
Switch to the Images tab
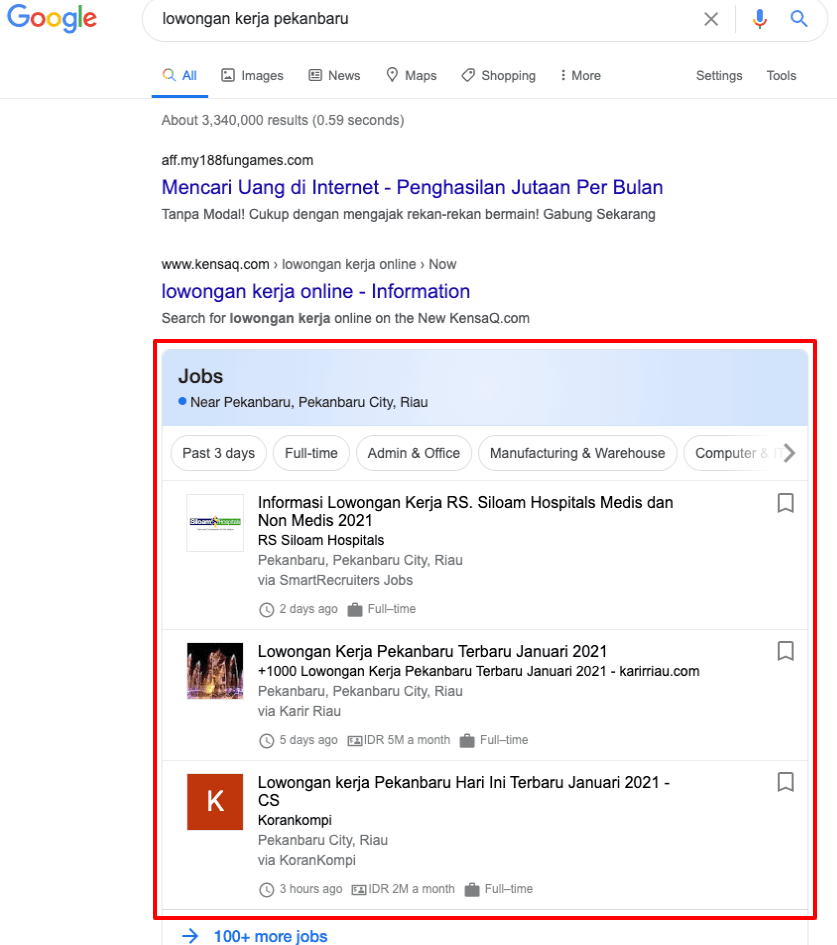(252, 76)
